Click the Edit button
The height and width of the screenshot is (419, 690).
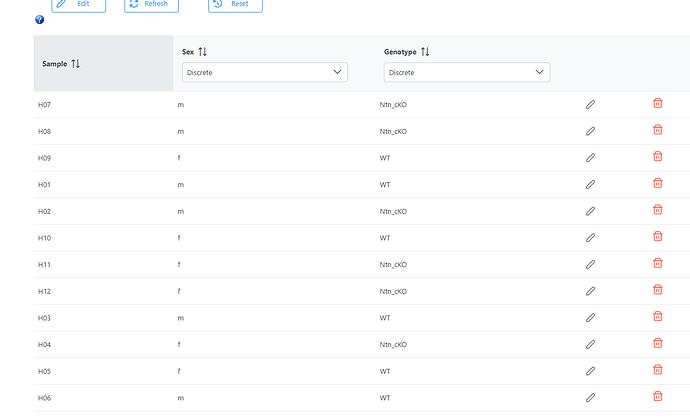[x=79, y=4]
